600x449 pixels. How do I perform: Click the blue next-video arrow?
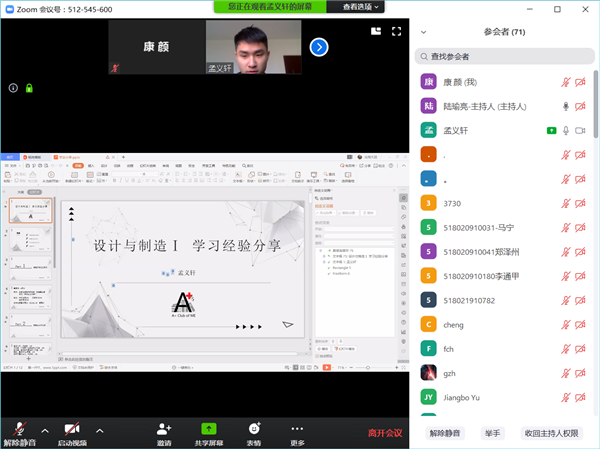319,47
